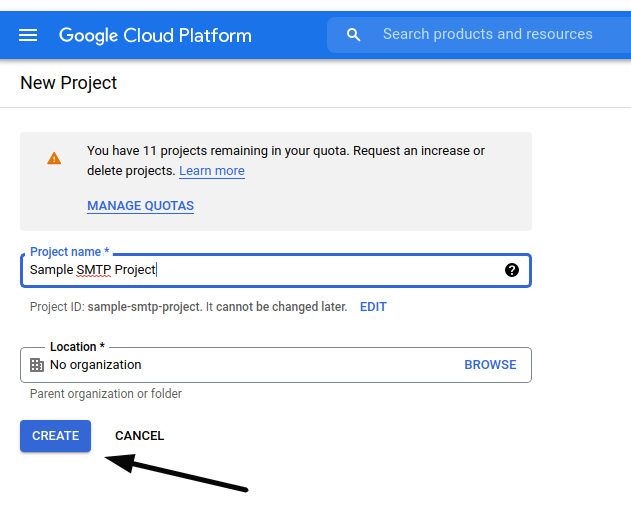The height and width of the screenshot is (510, 631).
Task: Click the No organization location field
Action: tap(276, 365)
